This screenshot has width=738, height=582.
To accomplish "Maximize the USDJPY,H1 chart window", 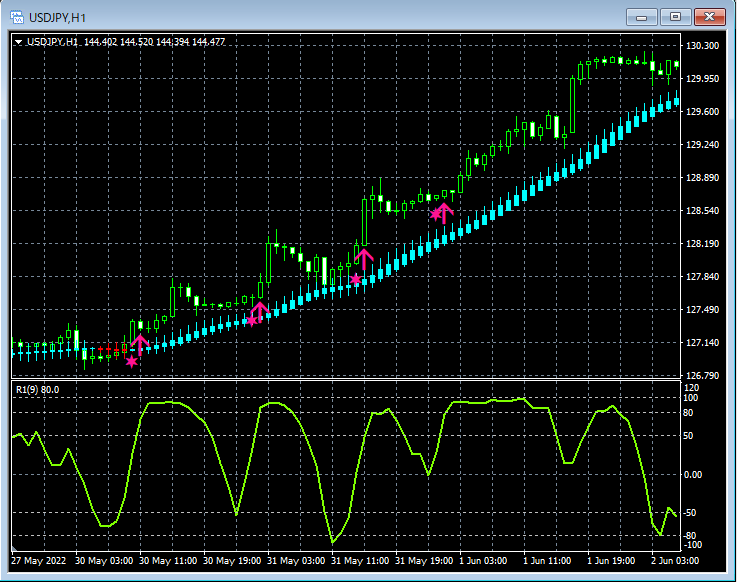I will click(675, 17).
